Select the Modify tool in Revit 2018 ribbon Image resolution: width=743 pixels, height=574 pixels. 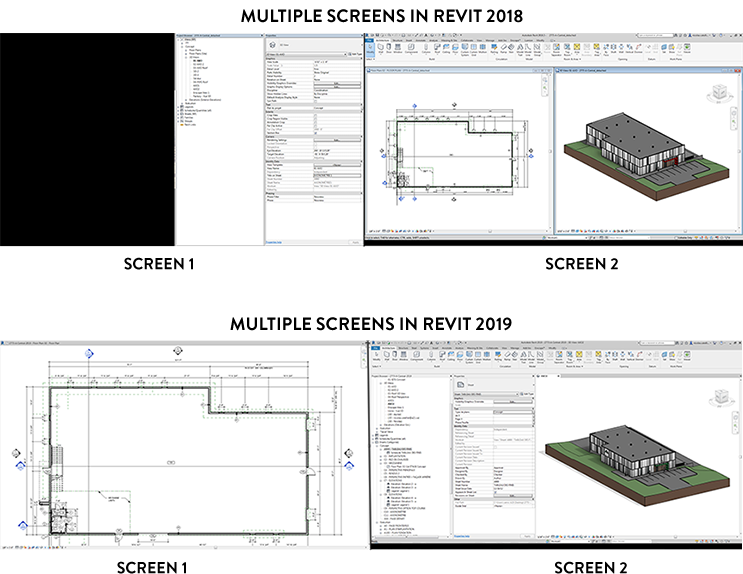pyautogui.click(x=370, y=50)
